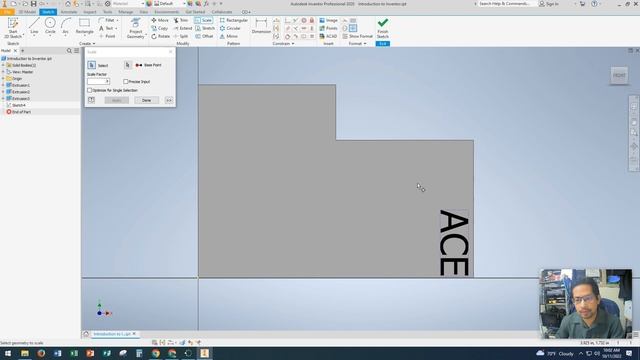Search the model browser
The width and height of the screenshot is (640, 360).
click(69, 51)
